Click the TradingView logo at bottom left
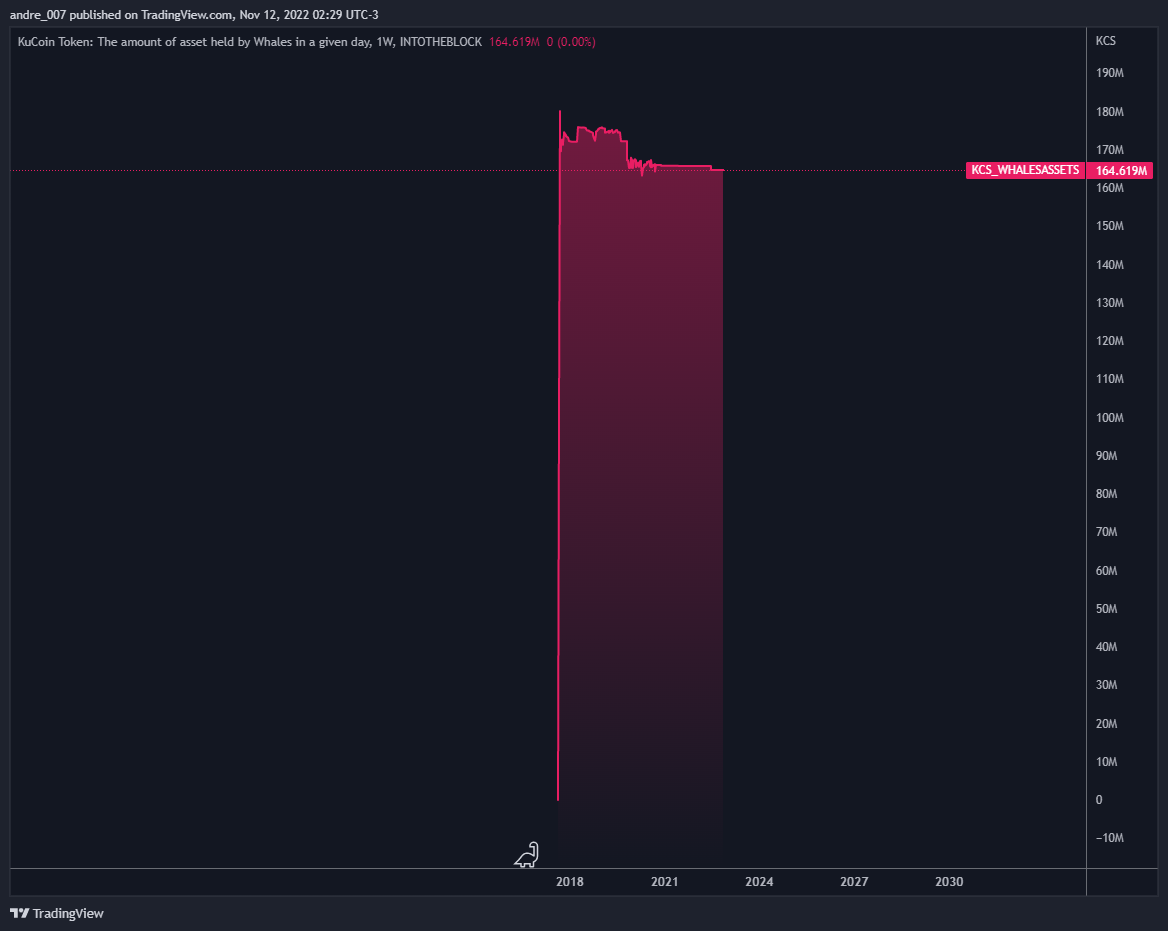Viewport: 1168px width, 931px height. pyautogui.click(x=57, y=913)
